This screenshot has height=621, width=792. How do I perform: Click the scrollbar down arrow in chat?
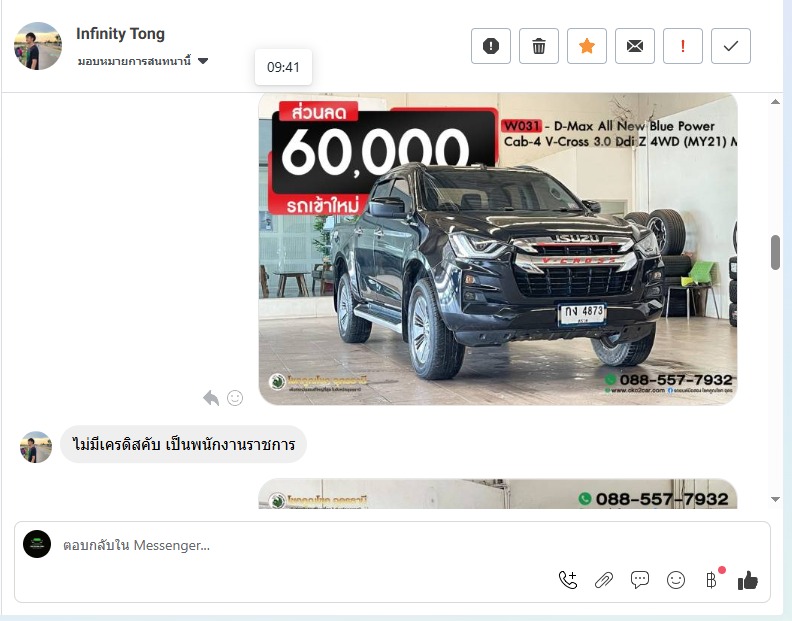775,499
